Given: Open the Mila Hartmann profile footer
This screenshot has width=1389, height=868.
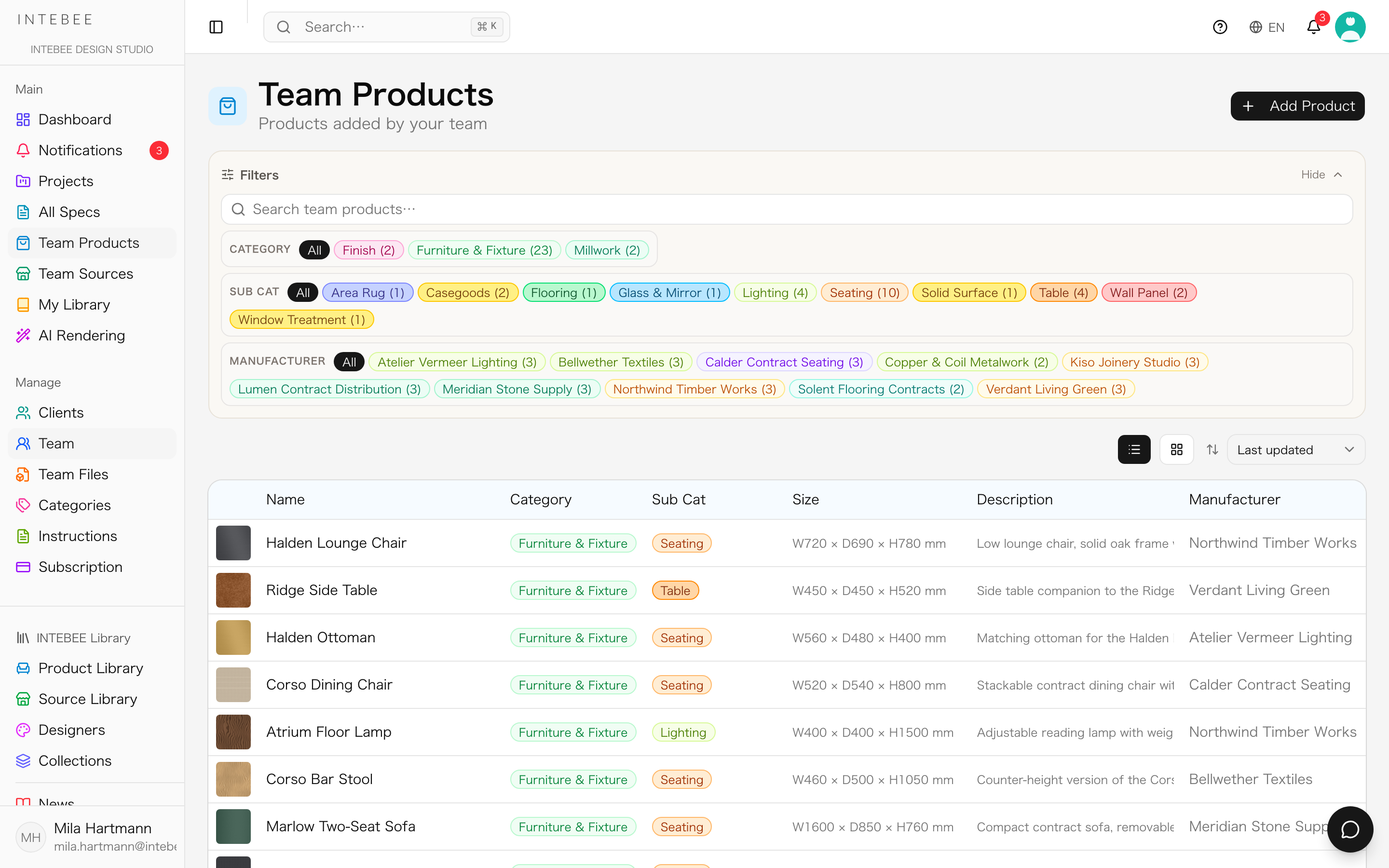Looking at the screenshot, I should 92,837.
